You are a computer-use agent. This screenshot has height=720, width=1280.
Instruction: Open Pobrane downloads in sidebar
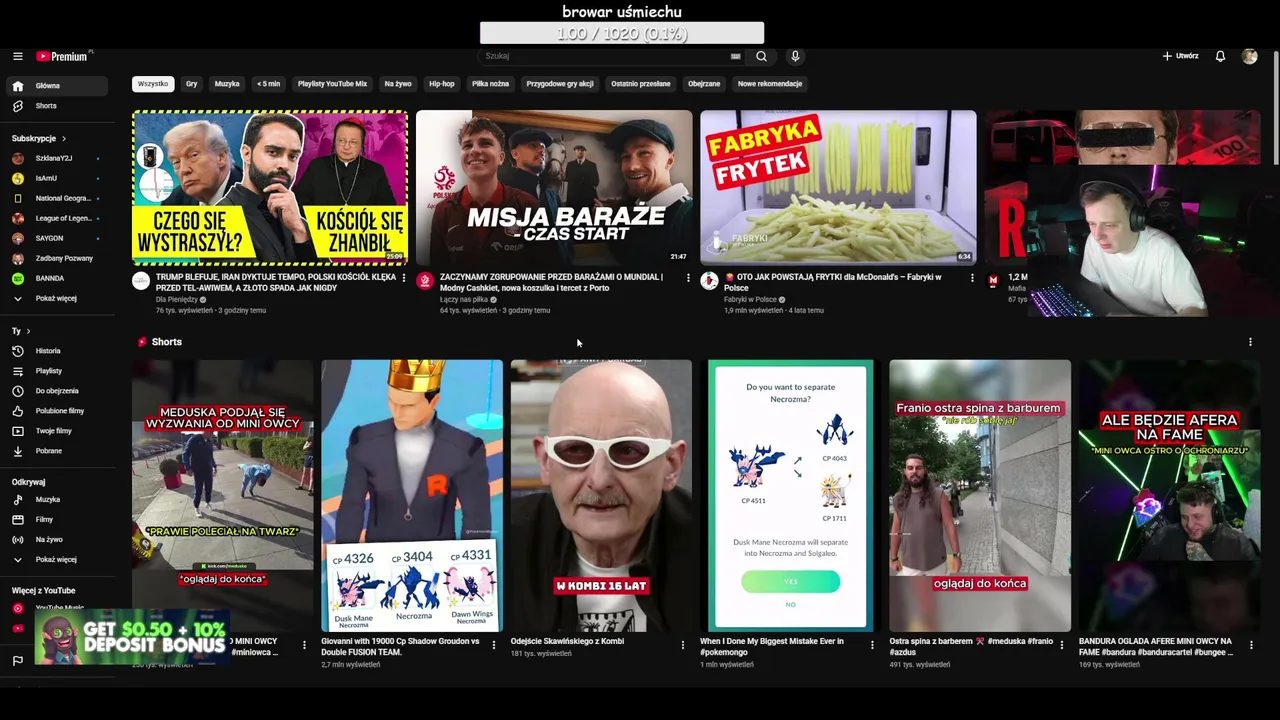pyautogui.click(x=56, y=451)
